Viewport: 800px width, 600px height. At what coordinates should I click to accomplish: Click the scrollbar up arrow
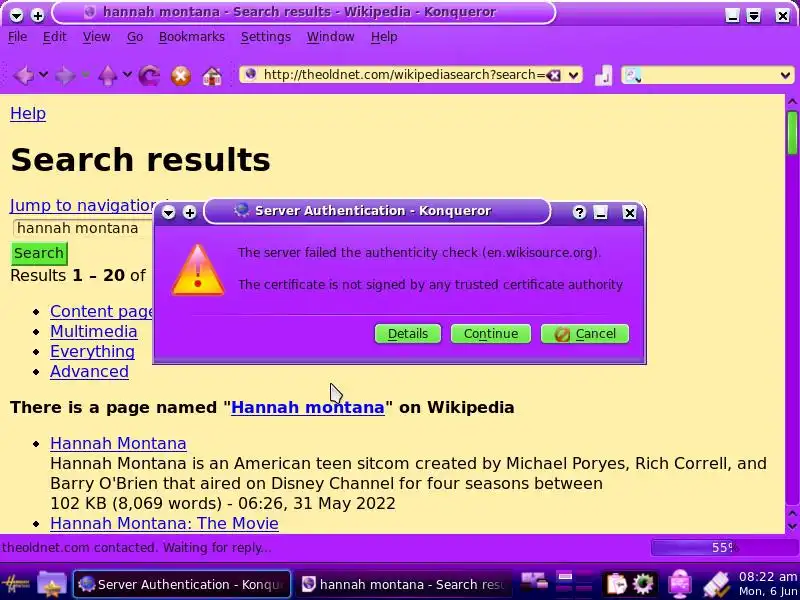coord(792,102)
